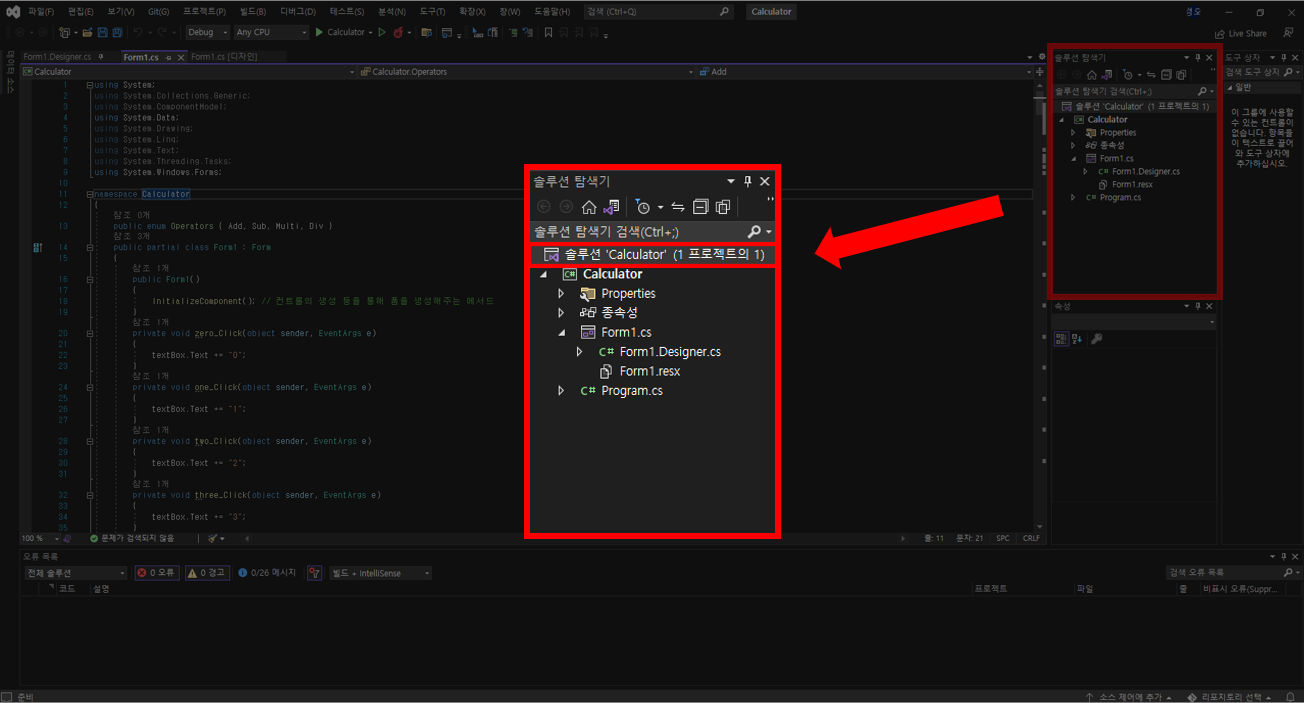Click the Save floppy disk icon
Image resolution: width=1304 pixels, height=703 pixels.
click(104, 32)
